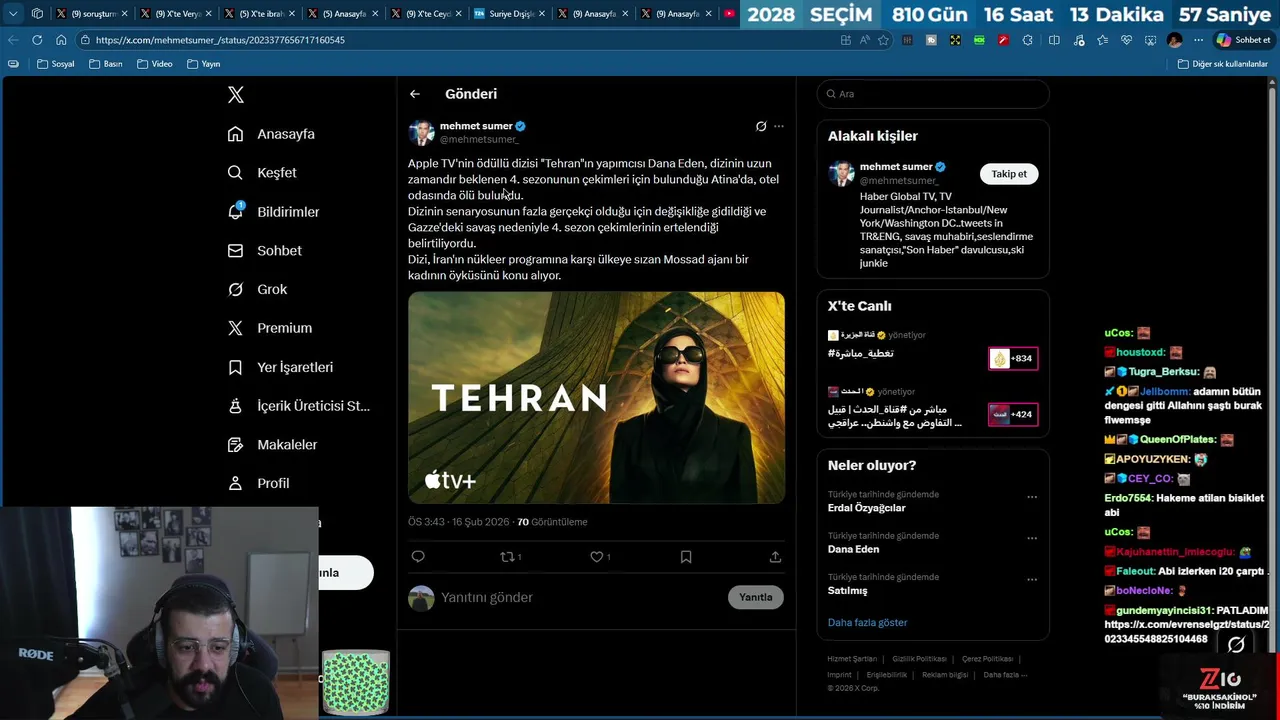This screenshot has height=720, width=1280.
Task: Add page to favorites with star icon
Action: coord(883,40)
